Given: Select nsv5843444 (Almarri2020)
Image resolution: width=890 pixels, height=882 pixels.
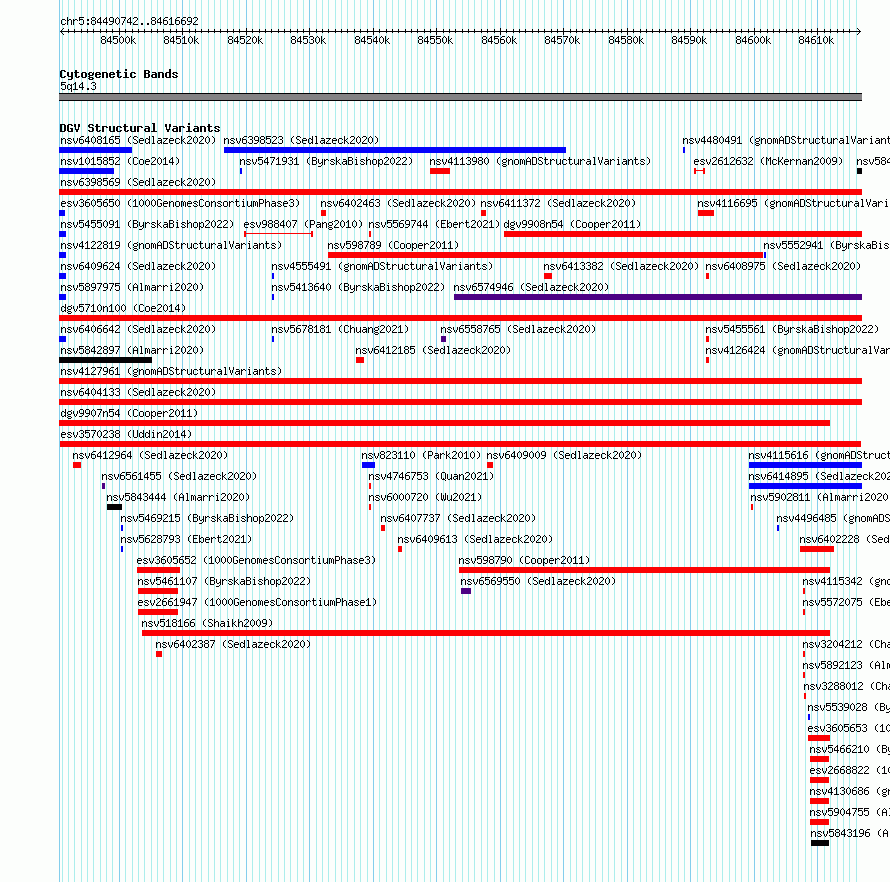Looking at the screenshot, I should pyautogui.click(x=178, y=497).
